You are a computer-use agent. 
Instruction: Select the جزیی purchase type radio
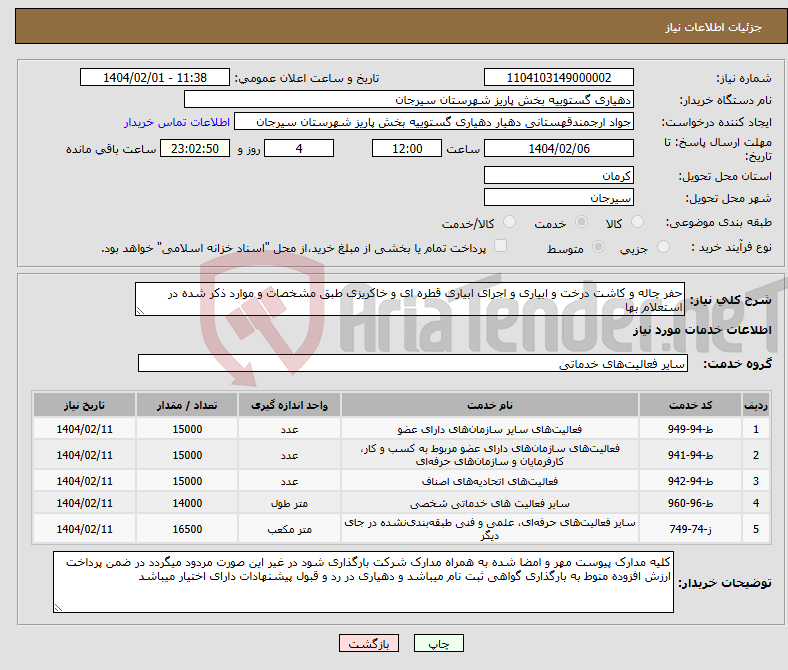coord(663,246)
